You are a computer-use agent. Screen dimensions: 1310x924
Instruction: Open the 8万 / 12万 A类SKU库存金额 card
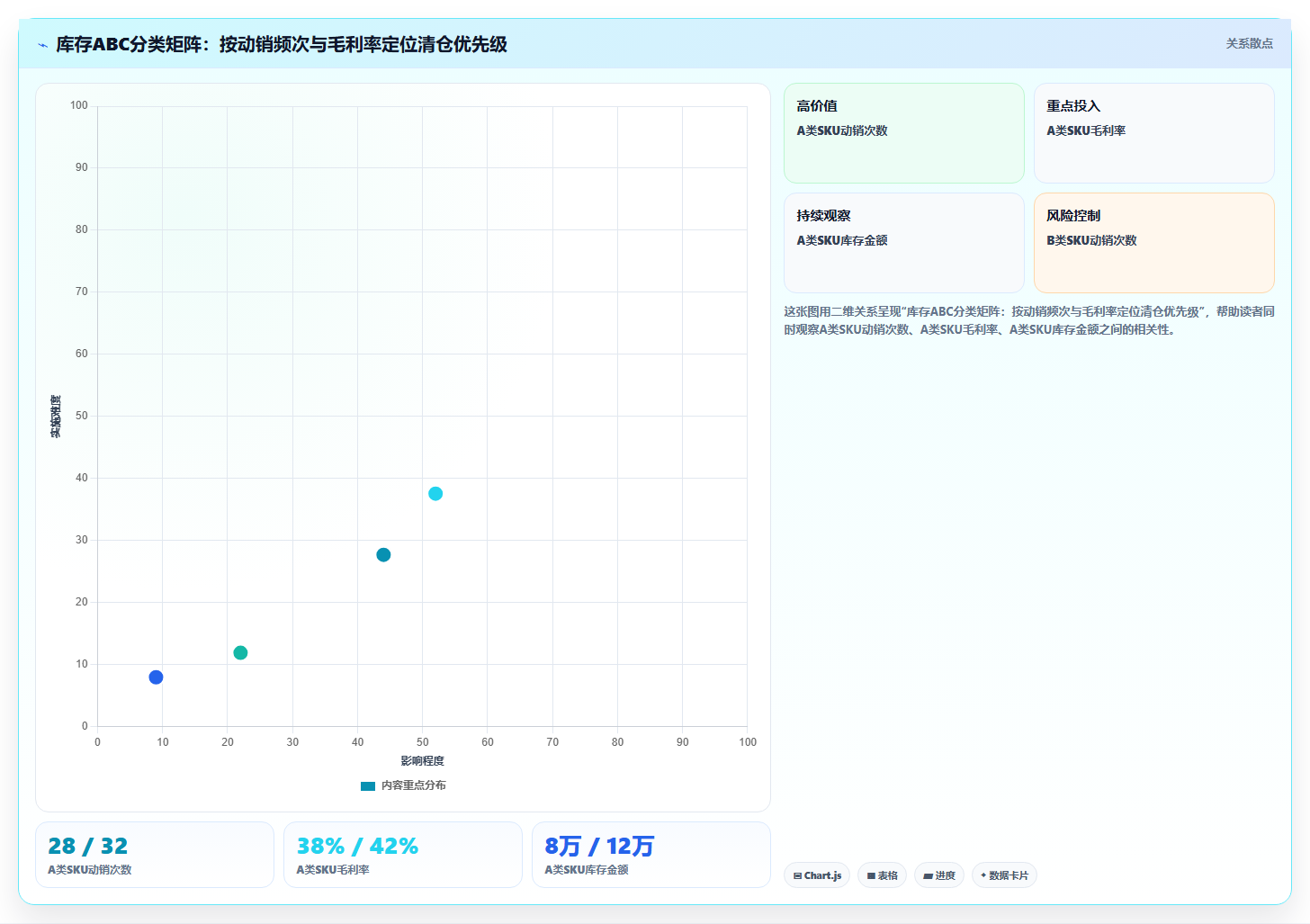point(651,855)
